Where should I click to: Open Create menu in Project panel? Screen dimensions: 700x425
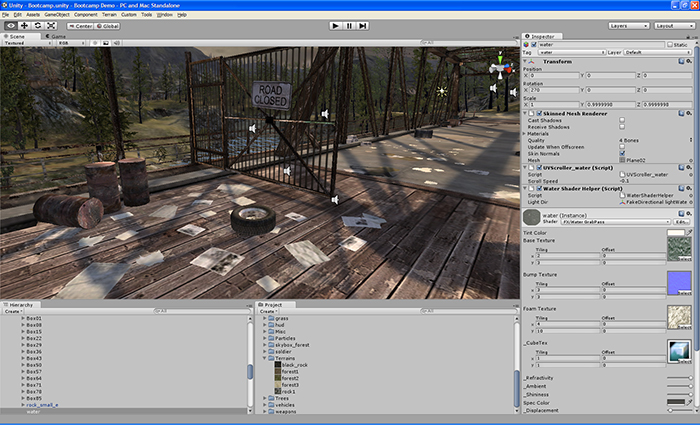[x=268, y=311]
